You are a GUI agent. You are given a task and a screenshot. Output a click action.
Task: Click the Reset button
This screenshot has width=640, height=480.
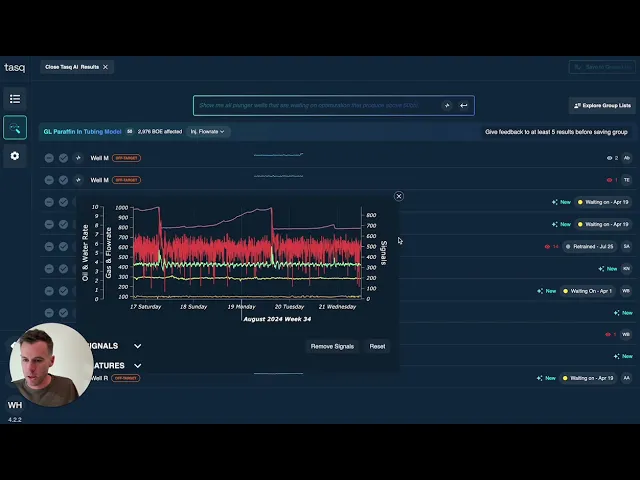click(377, 347)
